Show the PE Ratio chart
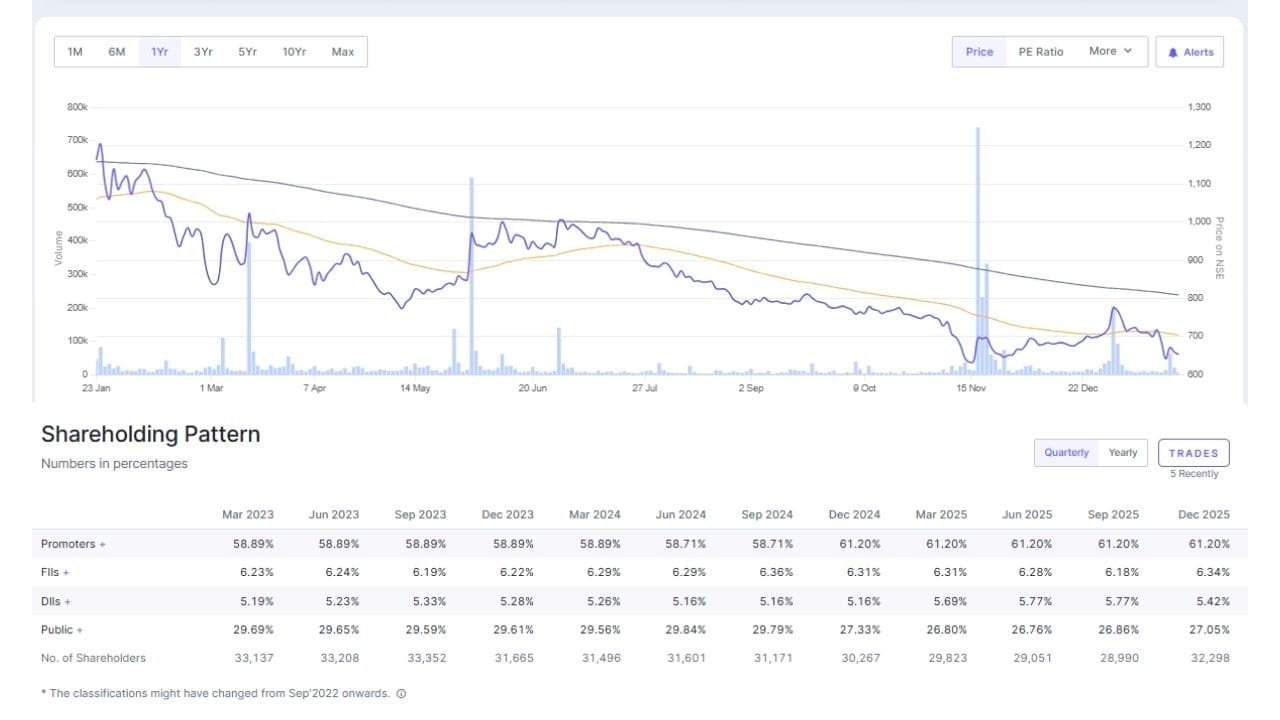This screenshot has width=1280, height=720. (1040, 52)
